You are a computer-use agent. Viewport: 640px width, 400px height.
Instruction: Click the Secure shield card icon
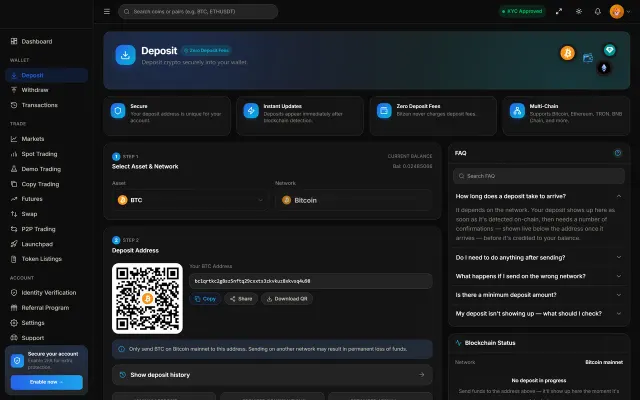coord(118,111)
